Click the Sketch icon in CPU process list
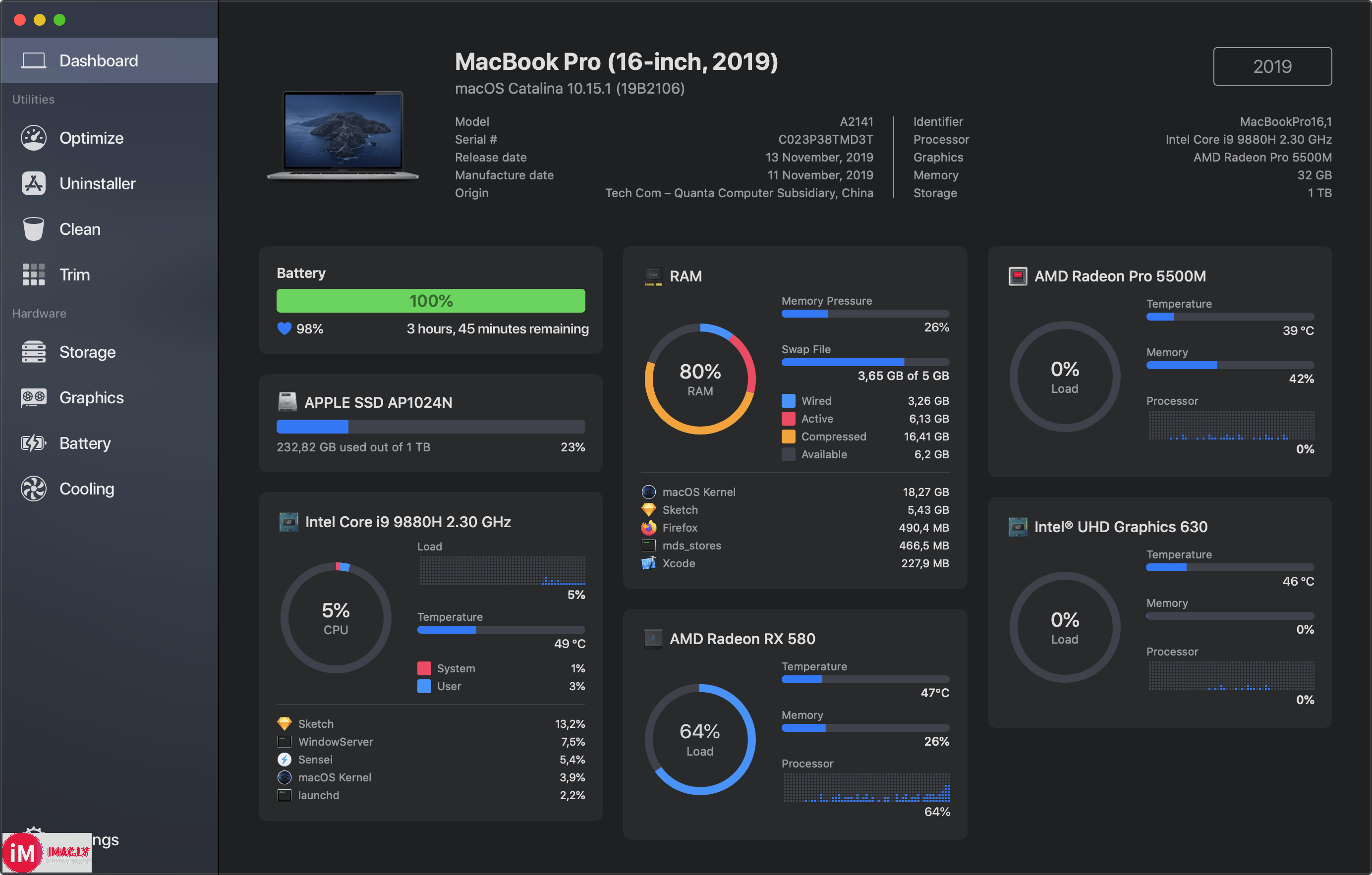Screen dimensions: 1372x875 coord(285,723)
